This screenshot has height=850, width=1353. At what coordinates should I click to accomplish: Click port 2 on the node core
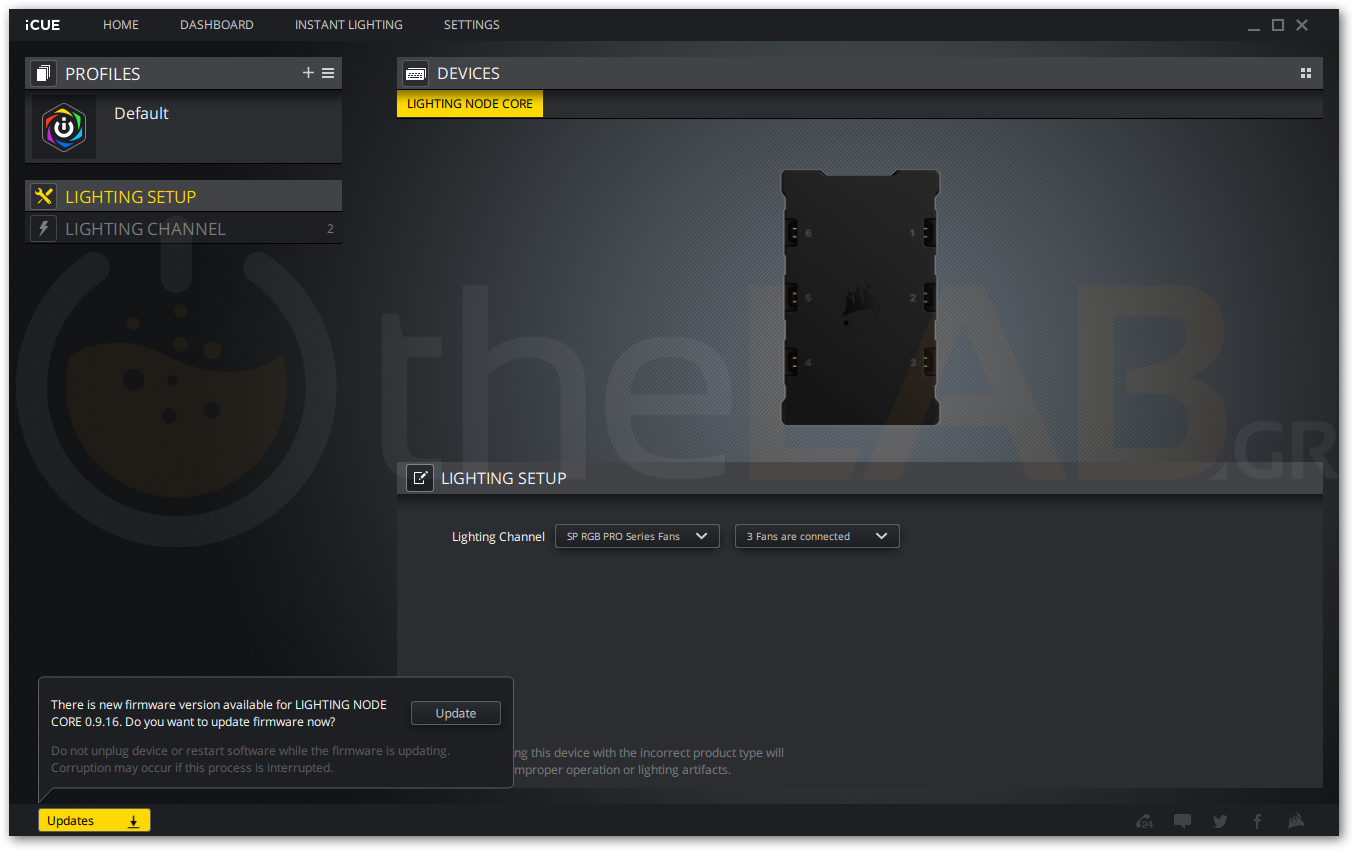[x=927, y=297]
